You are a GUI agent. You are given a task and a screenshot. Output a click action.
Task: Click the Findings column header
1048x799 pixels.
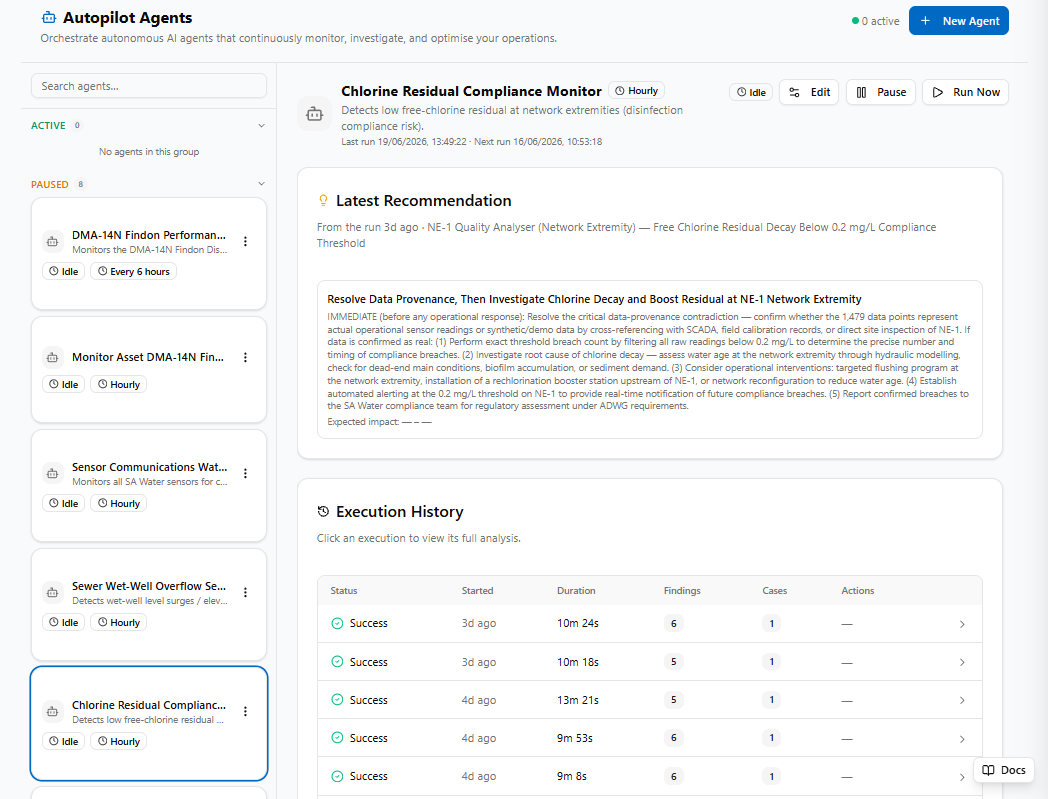coord(682,591)
